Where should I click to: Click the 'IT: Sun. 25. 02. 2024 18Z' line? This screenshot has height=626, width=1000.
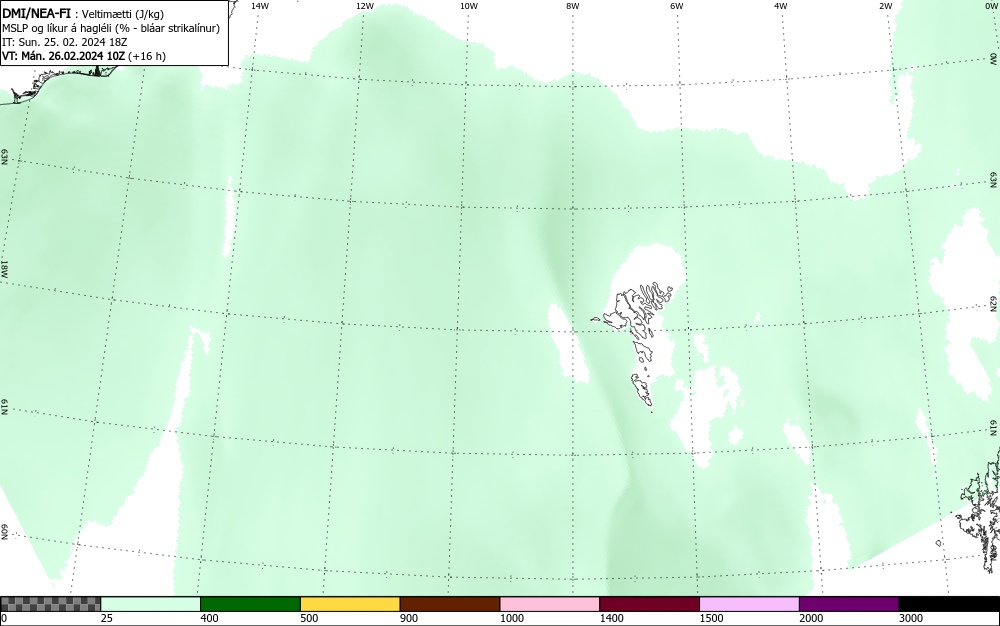tap(66, 42)
